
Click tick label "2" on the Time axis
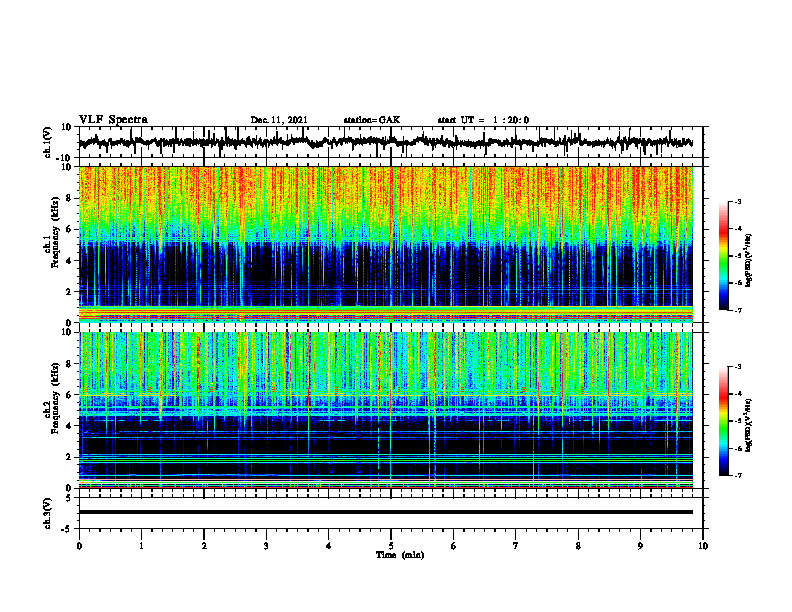tap(204, 546)
